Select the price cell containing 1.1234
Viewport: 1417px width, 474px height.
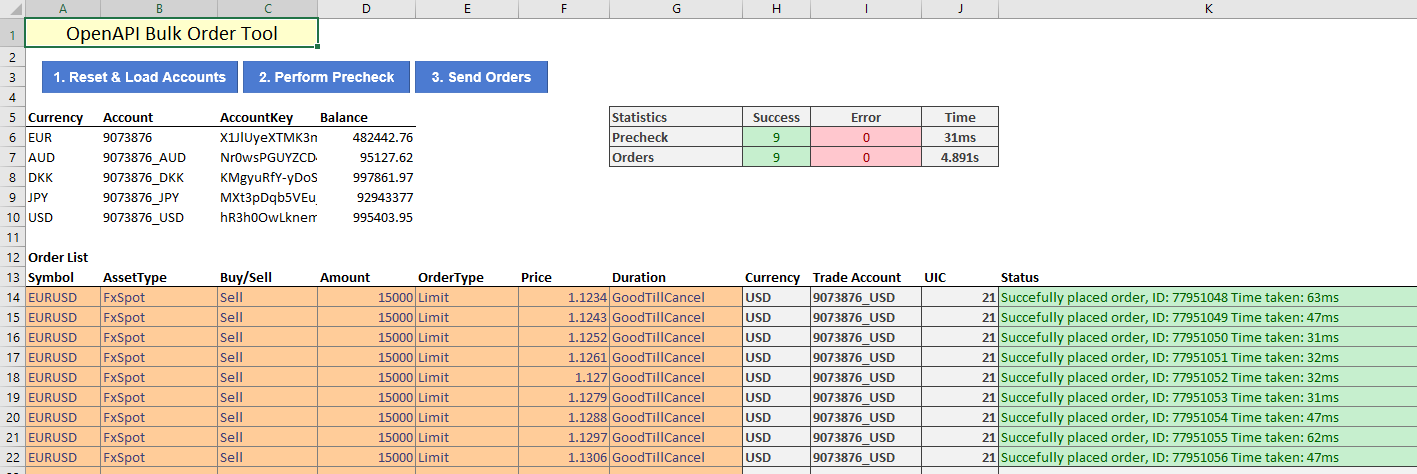[x=562, y=297]
